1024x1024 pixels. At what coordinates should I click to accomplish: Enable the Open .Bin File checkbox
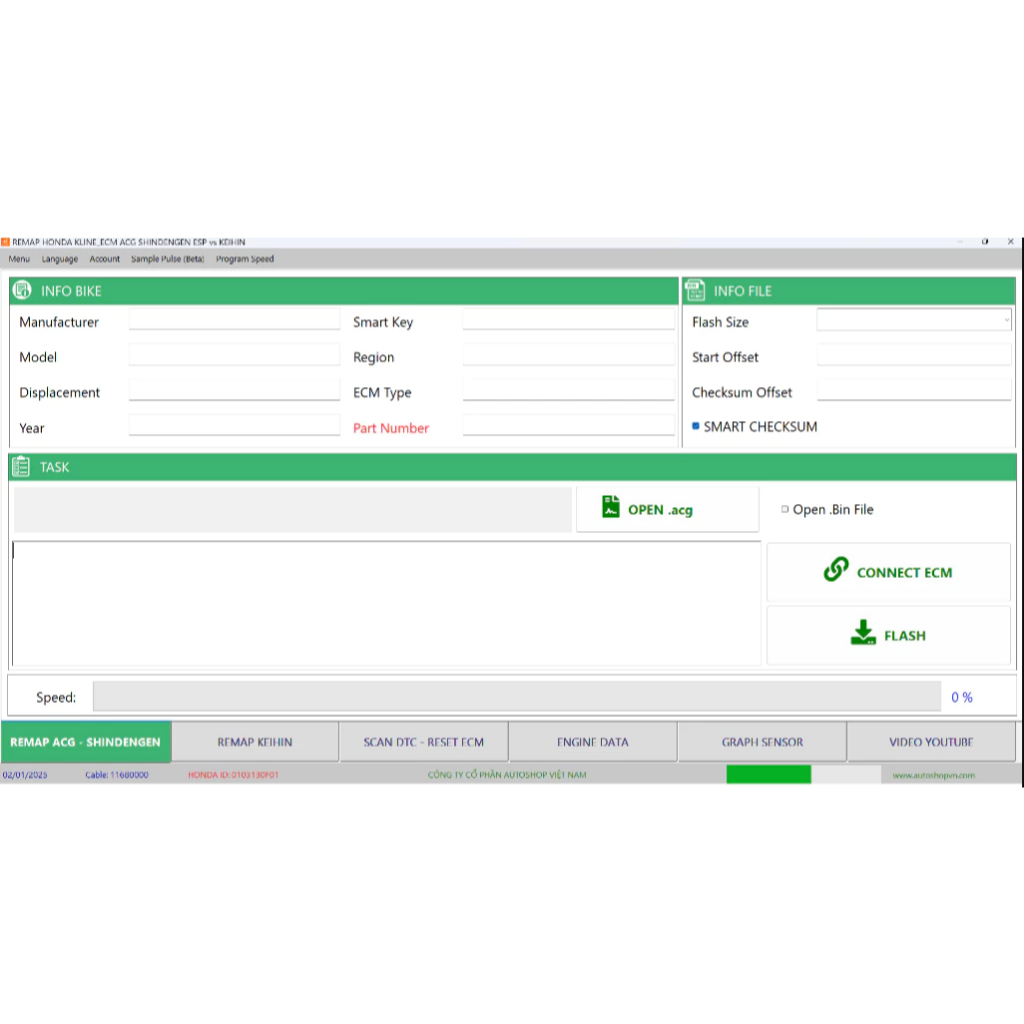[x=785, y=510]
